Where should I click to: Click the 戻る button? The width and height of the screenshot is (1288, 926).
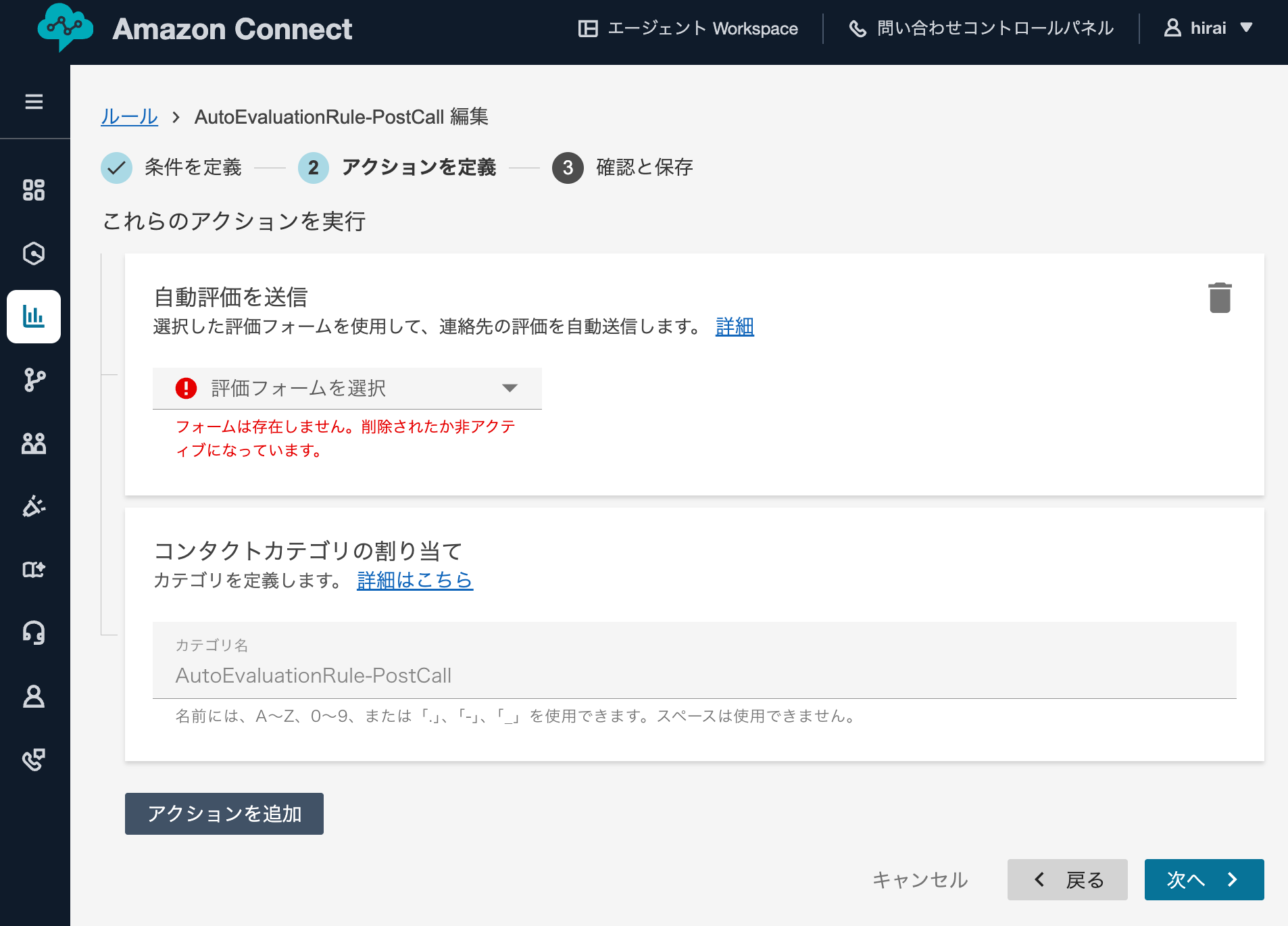pos(1067,879)
